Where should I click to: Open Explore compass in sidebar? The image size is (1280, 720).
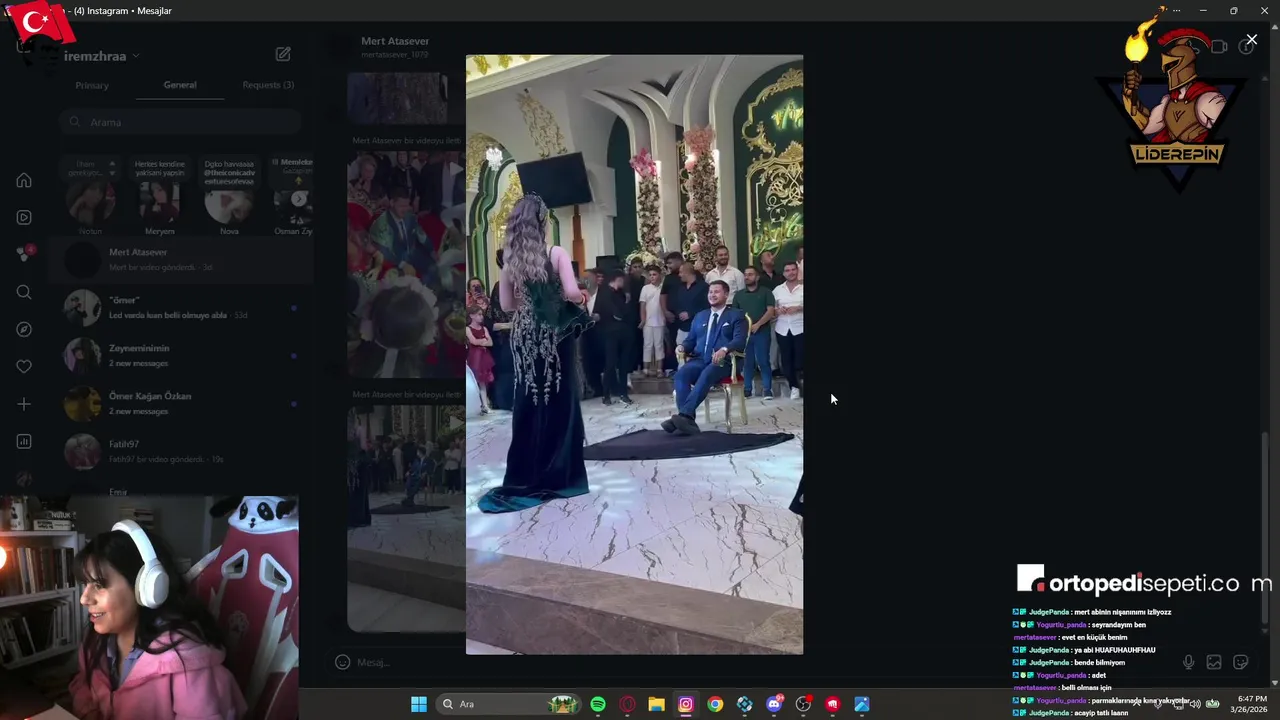[24, 329]
